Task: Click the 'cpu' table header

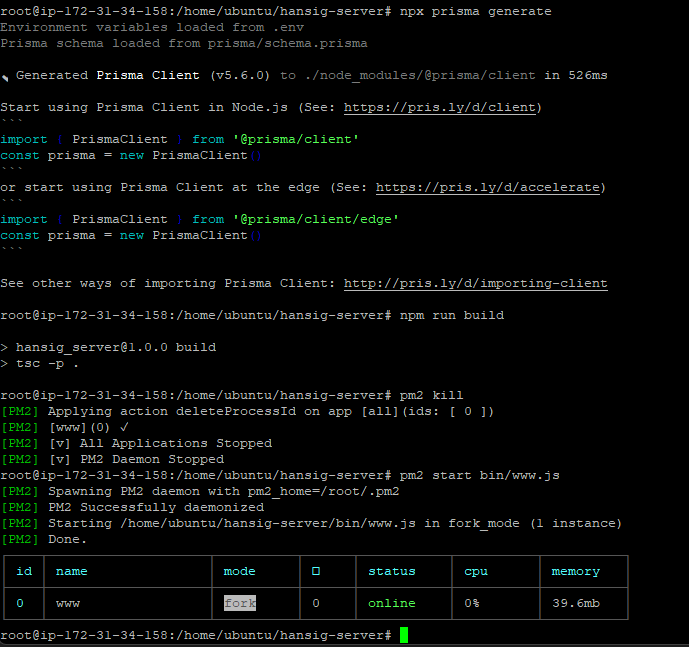Action: point(476,571)
